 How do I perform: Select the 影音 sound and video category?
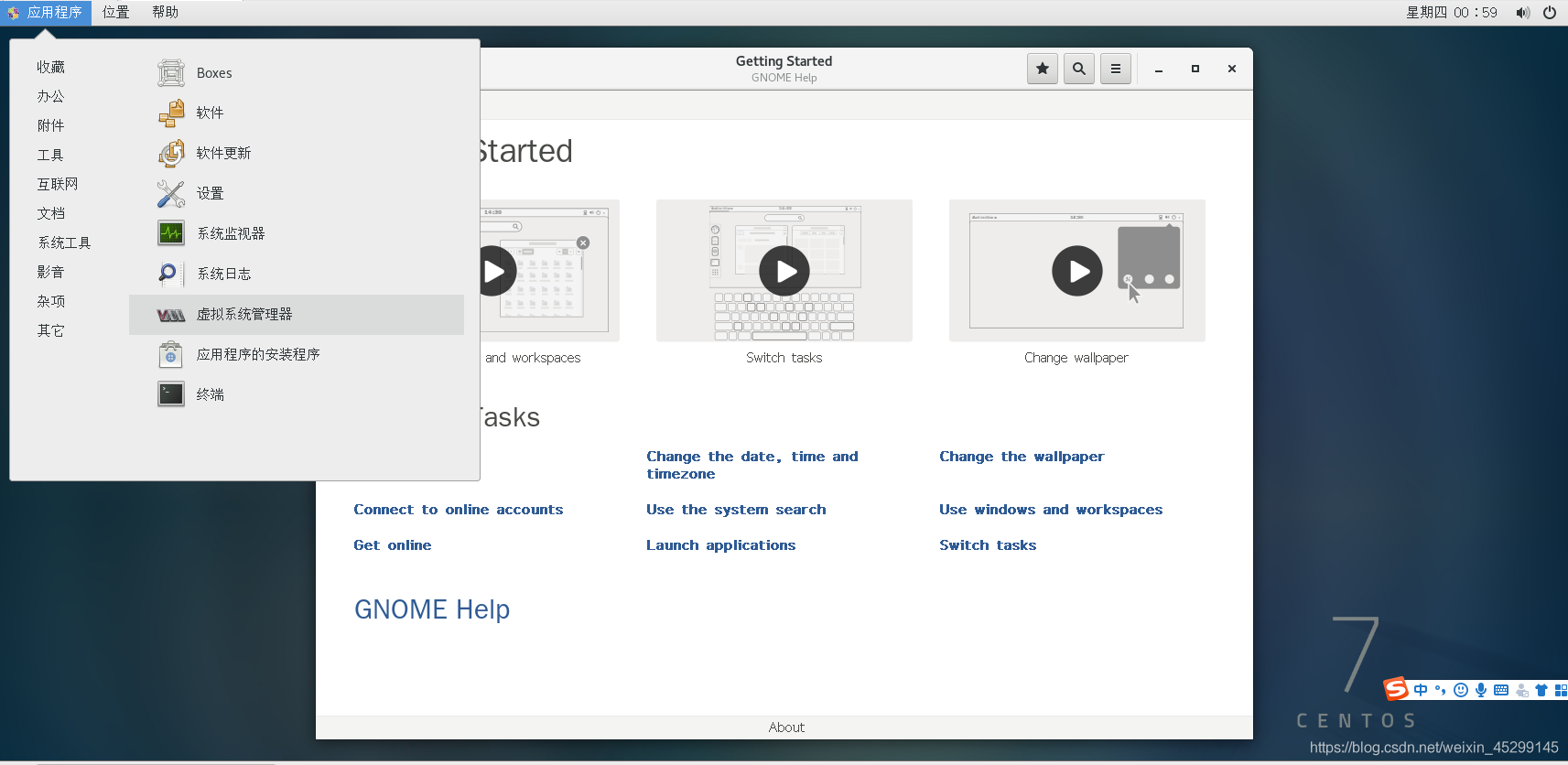51,272
